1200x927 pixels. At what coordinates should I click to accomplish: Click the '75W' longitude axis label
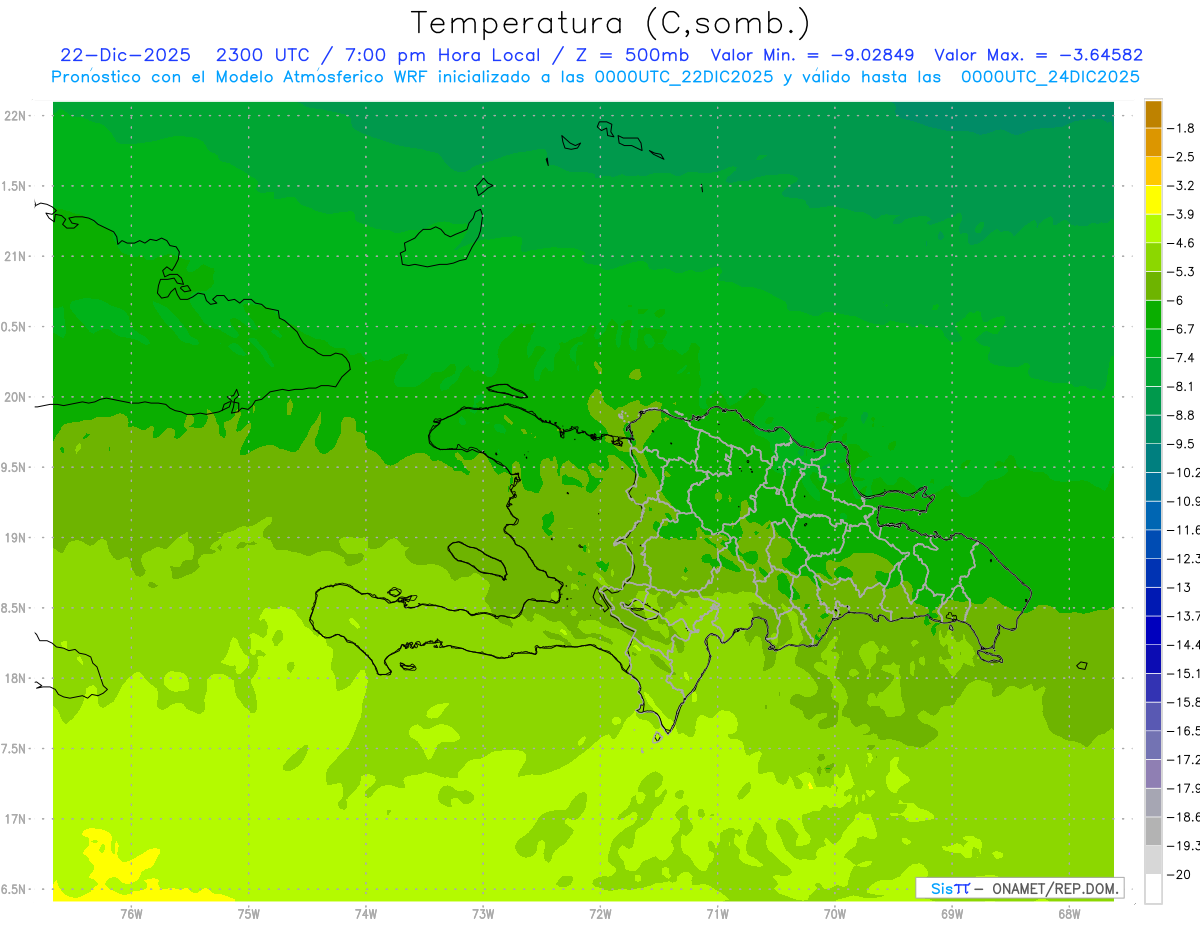point(249,914)
